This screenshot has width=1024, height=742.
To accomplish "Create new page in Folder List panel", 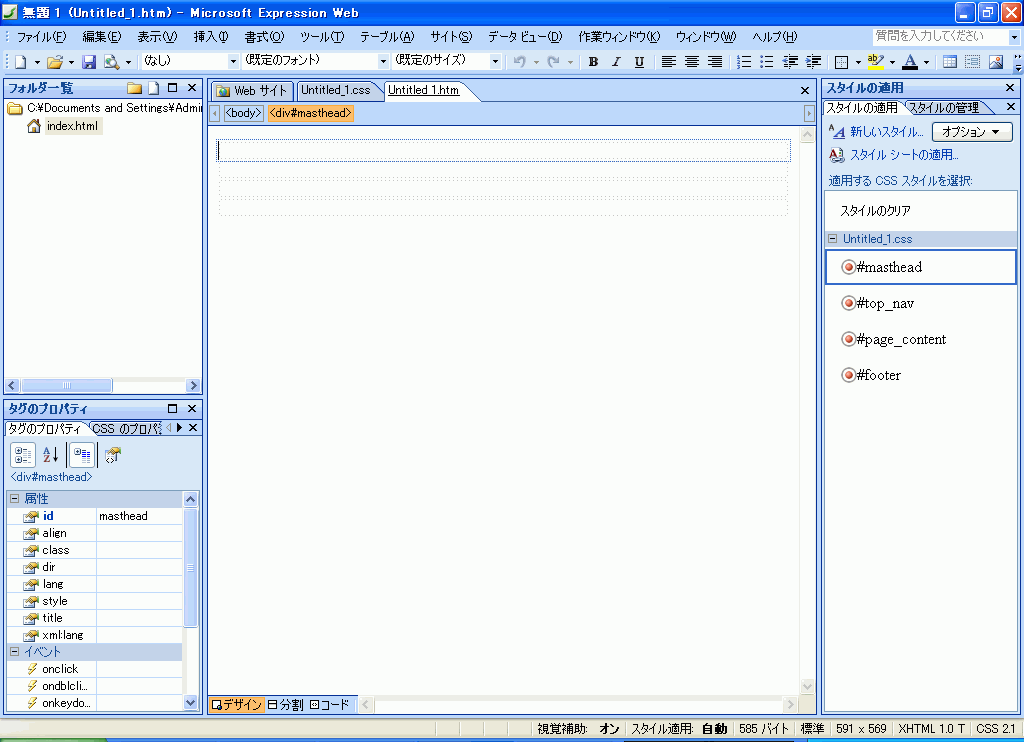I will tap(153, 88).
